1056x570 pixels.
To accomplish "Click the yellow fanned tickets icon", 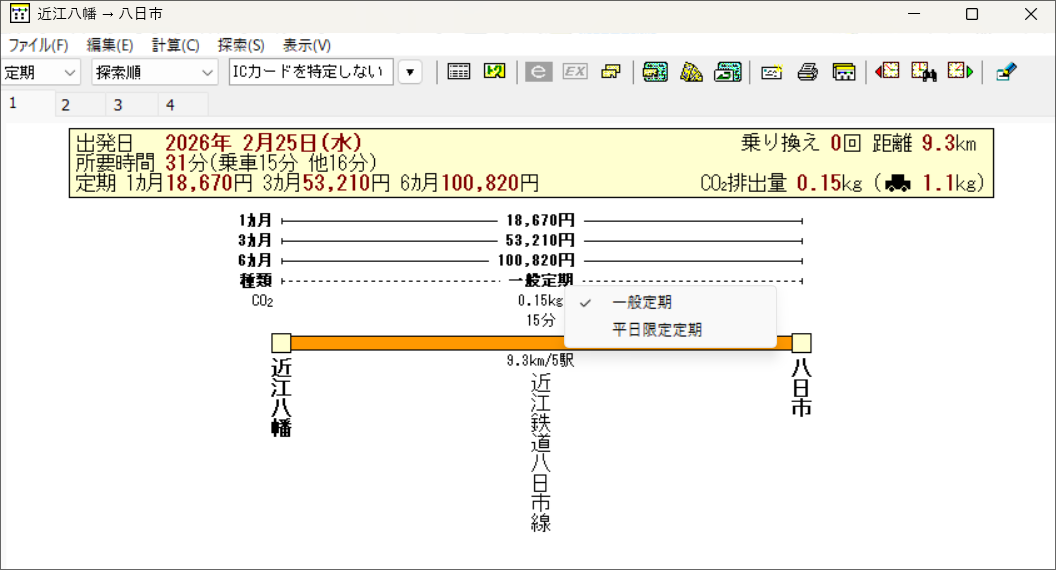I will pyautogui.click(x=691, y=71).
